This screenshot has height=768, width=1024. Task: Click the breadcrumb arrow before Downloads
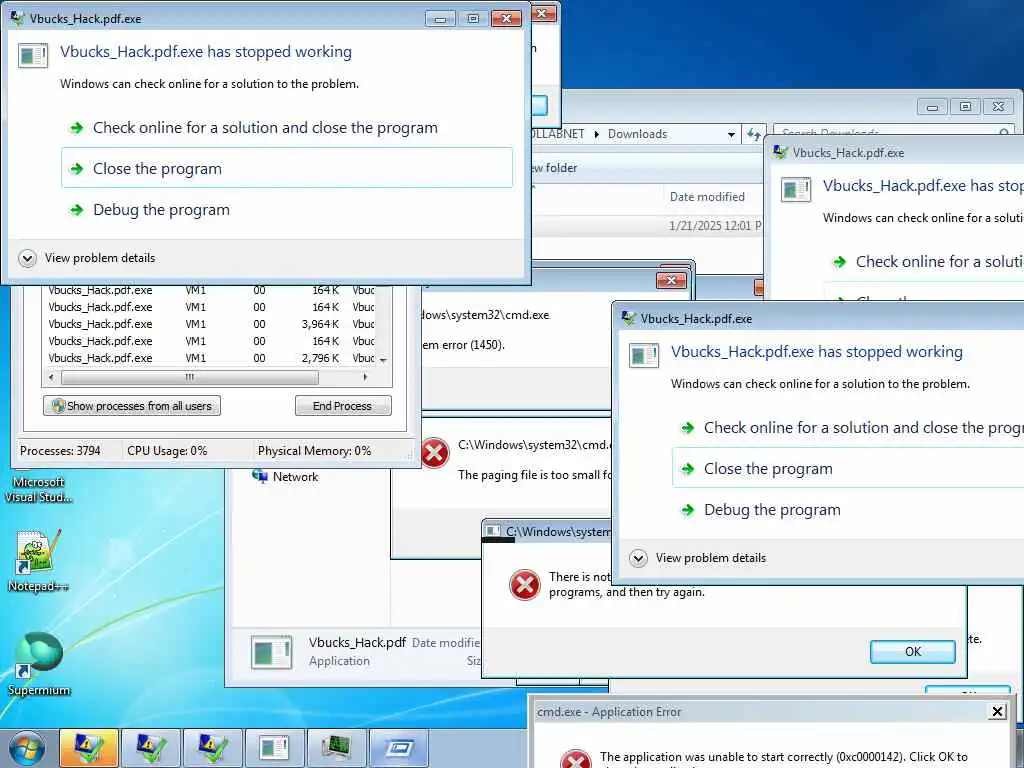point(596,134)
